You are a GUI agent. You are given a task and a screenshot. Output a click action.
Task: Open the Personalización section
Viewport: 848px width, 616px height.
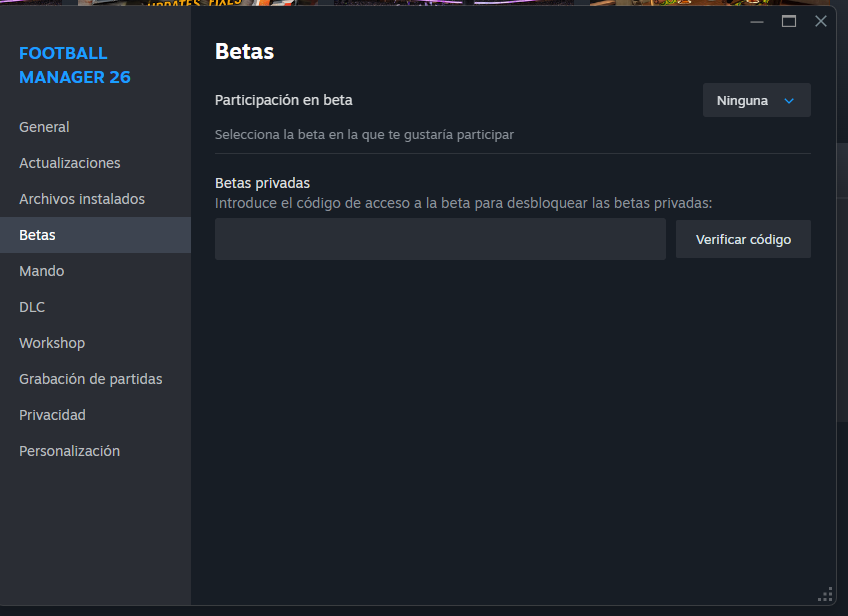(70, 451)
